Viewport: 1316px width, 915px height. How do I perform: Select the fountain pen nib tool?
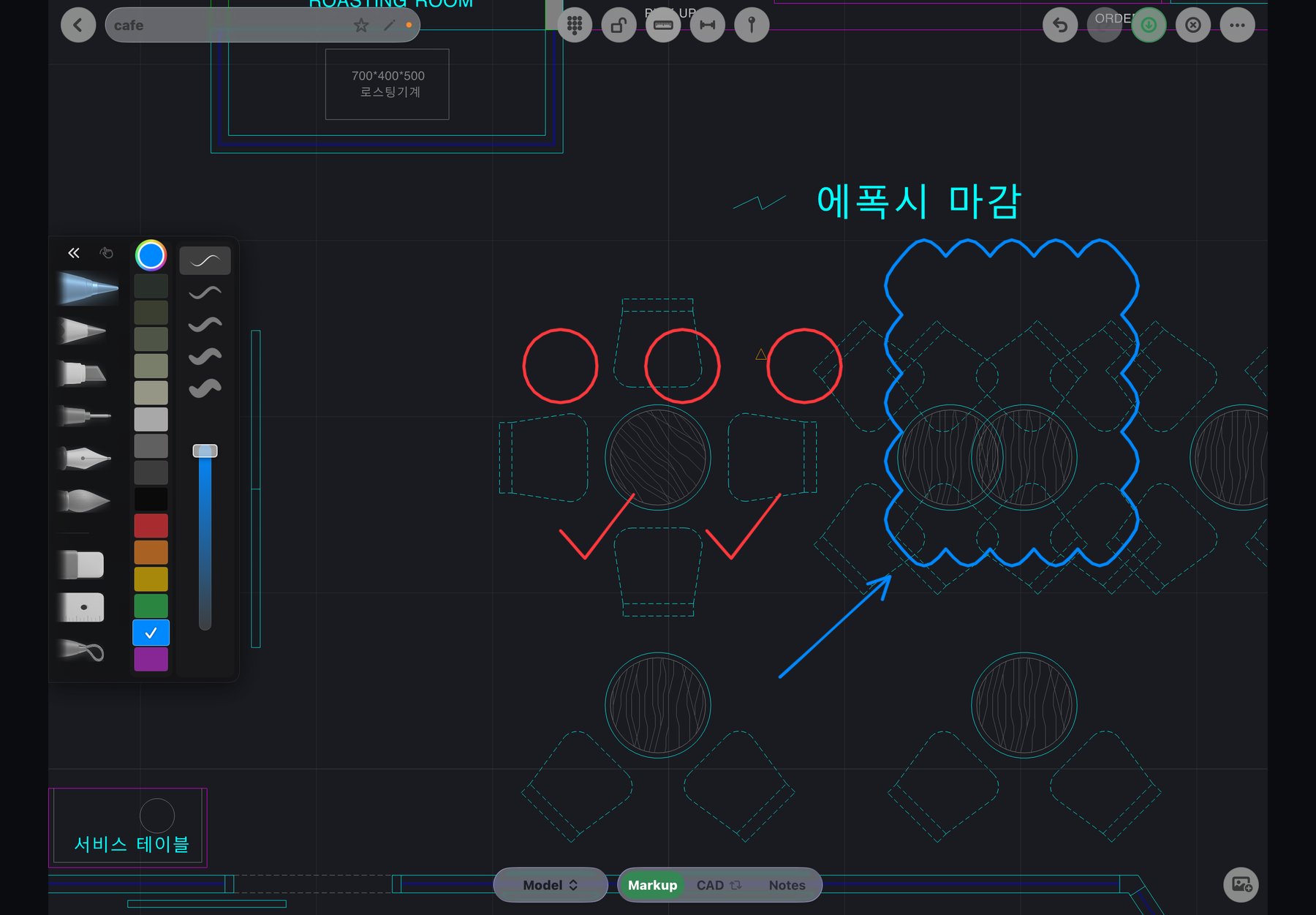(x=84, y=459)
